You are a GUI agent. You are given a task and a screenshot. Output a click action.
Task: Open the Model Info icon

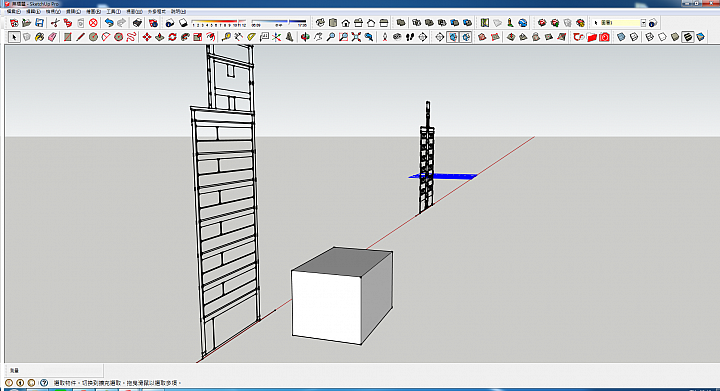click(x=153, y=22)
